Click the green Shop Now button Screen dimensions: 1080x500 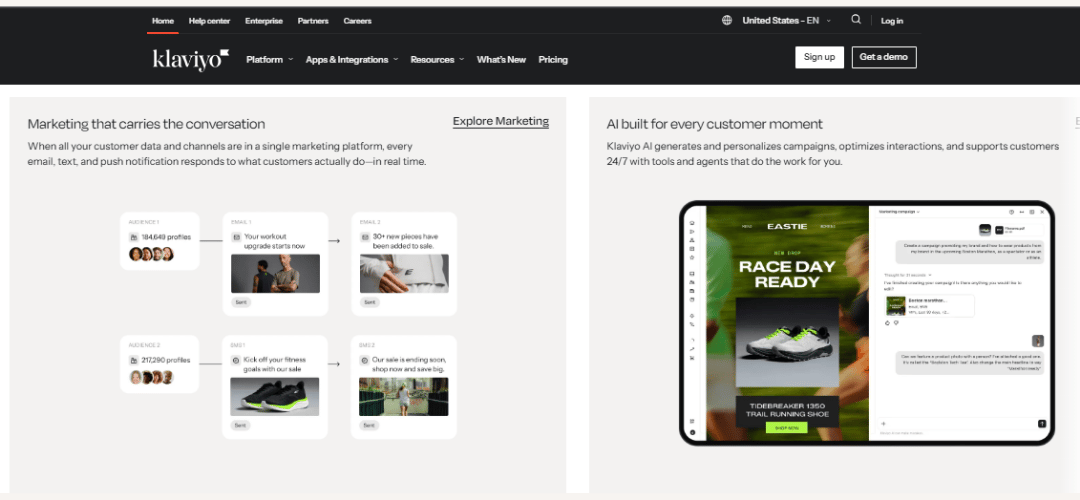pyautogui.click(x=787, y=428)
